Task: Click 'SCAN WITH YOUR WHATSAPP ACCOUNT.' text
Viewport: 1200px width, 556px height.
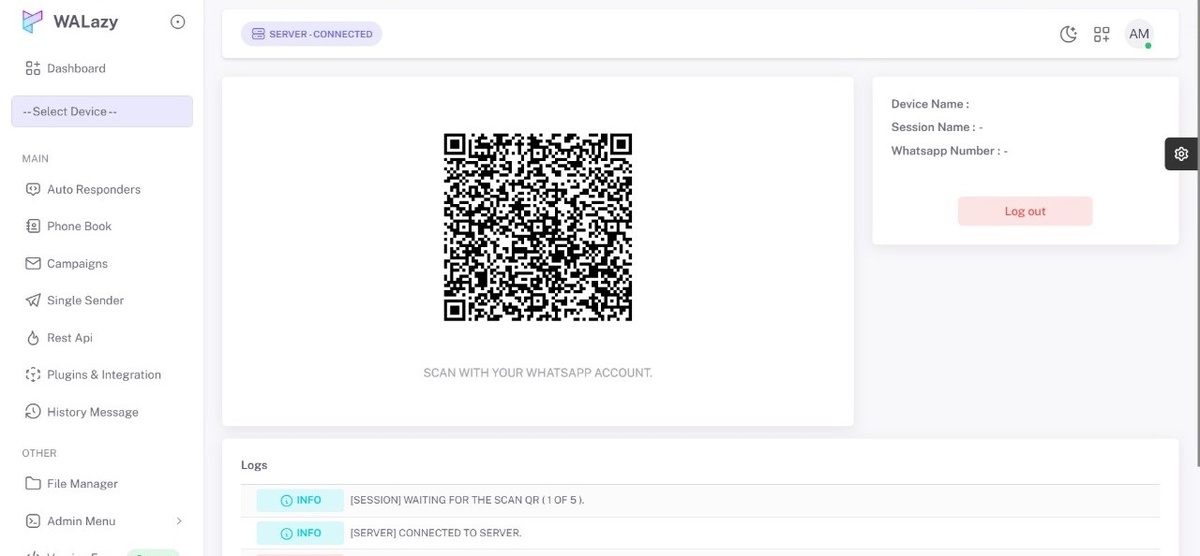Action: [x=538, y=373]
